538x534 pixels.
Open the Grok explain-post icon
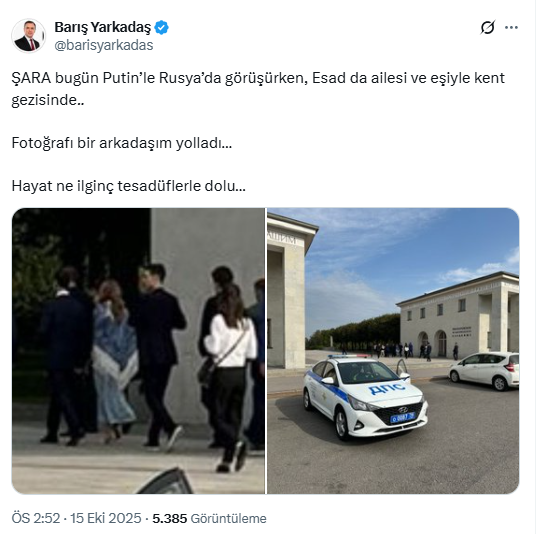(488, 27)
